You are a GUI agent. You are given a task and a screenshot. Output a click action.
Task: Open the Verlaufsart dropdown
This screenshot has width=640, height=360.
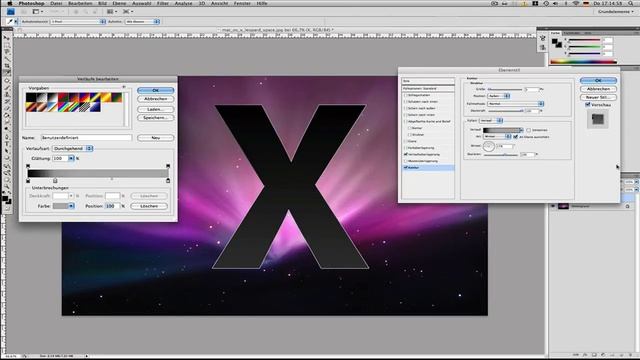(x=73, y=149)
